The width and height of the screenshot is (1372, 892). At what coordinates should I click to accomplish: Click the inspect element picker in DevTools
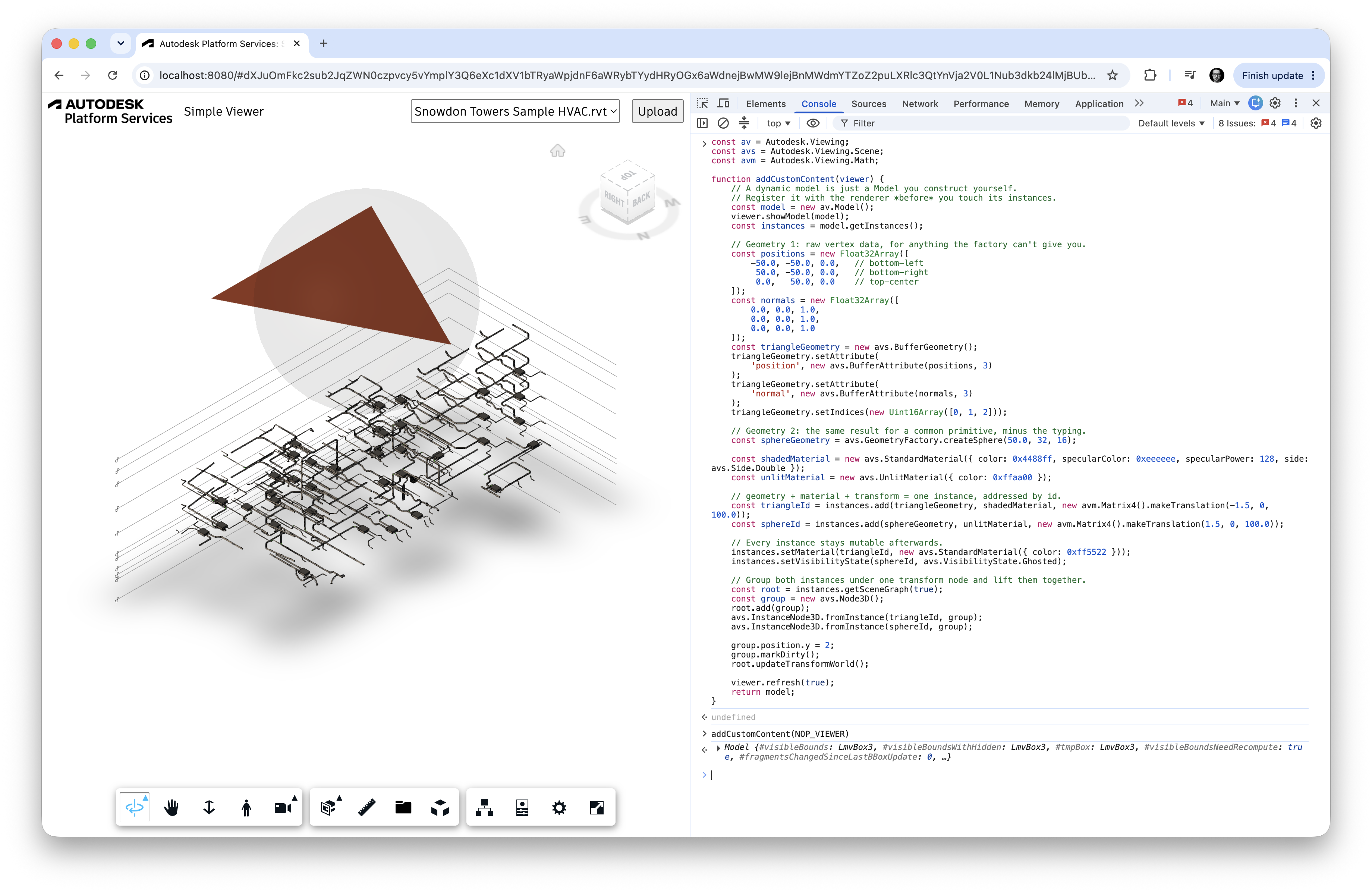pyautogui.click(x=702, y=103)
